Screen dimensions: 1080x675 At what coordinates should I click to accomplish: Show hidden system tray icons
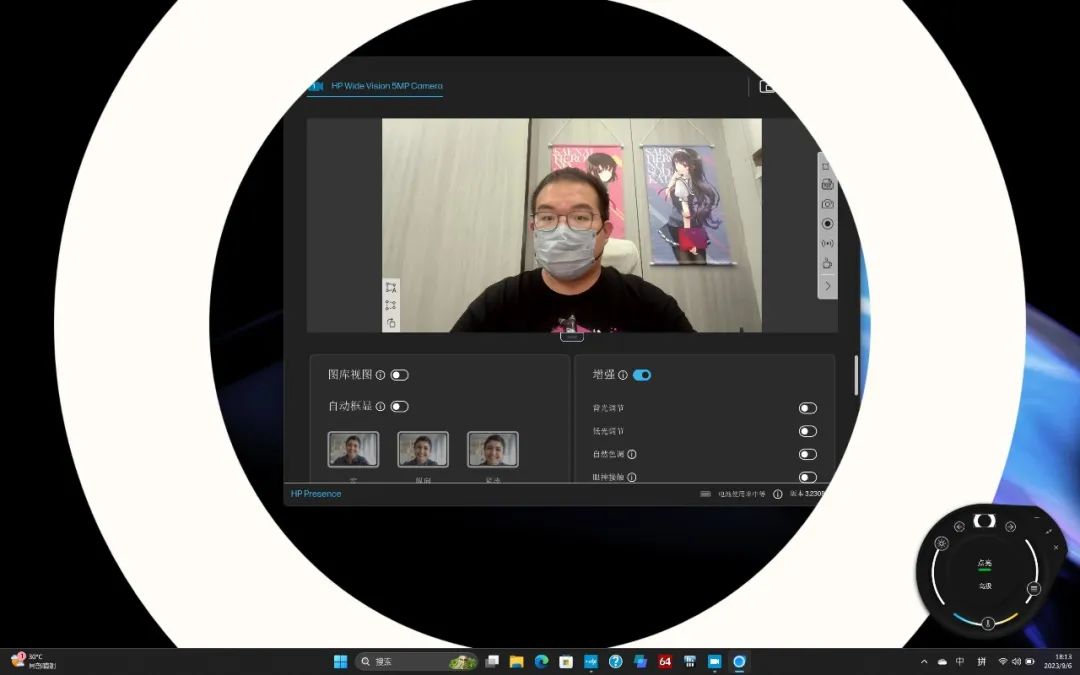(x=924, y=662)
